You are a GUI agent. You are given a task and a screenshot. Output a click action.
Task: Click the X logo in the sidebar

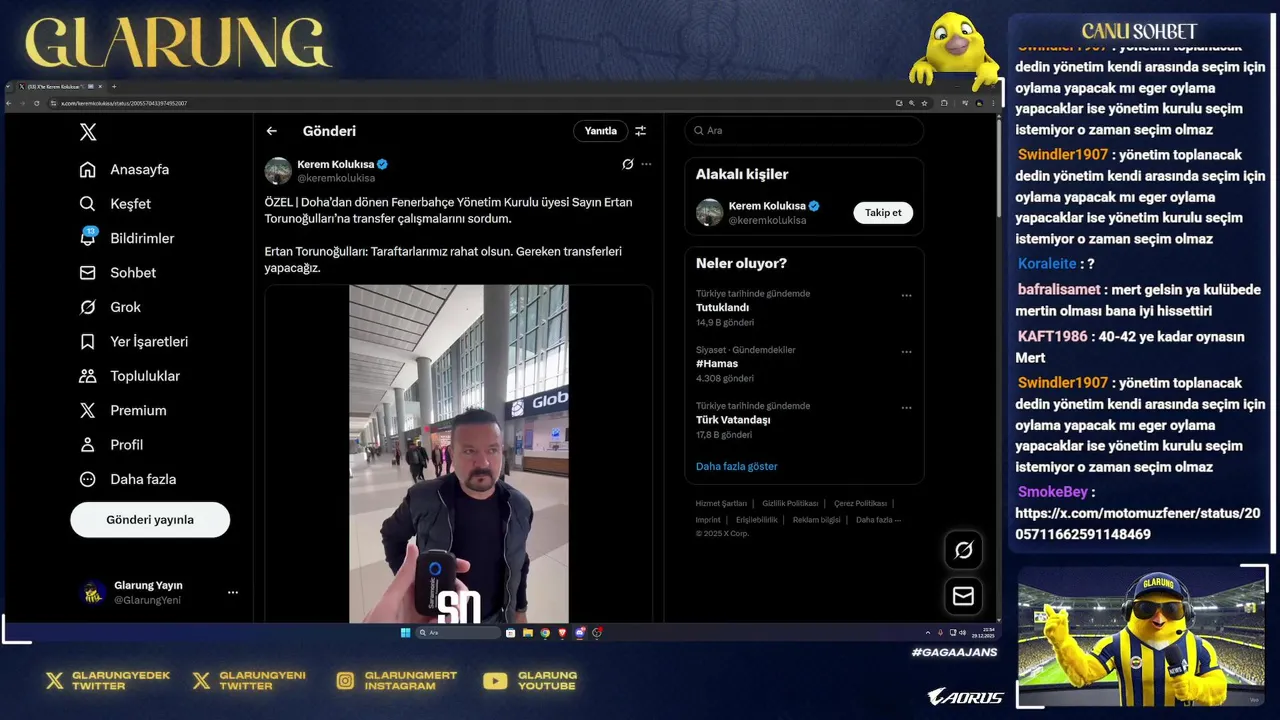[88, 132]
